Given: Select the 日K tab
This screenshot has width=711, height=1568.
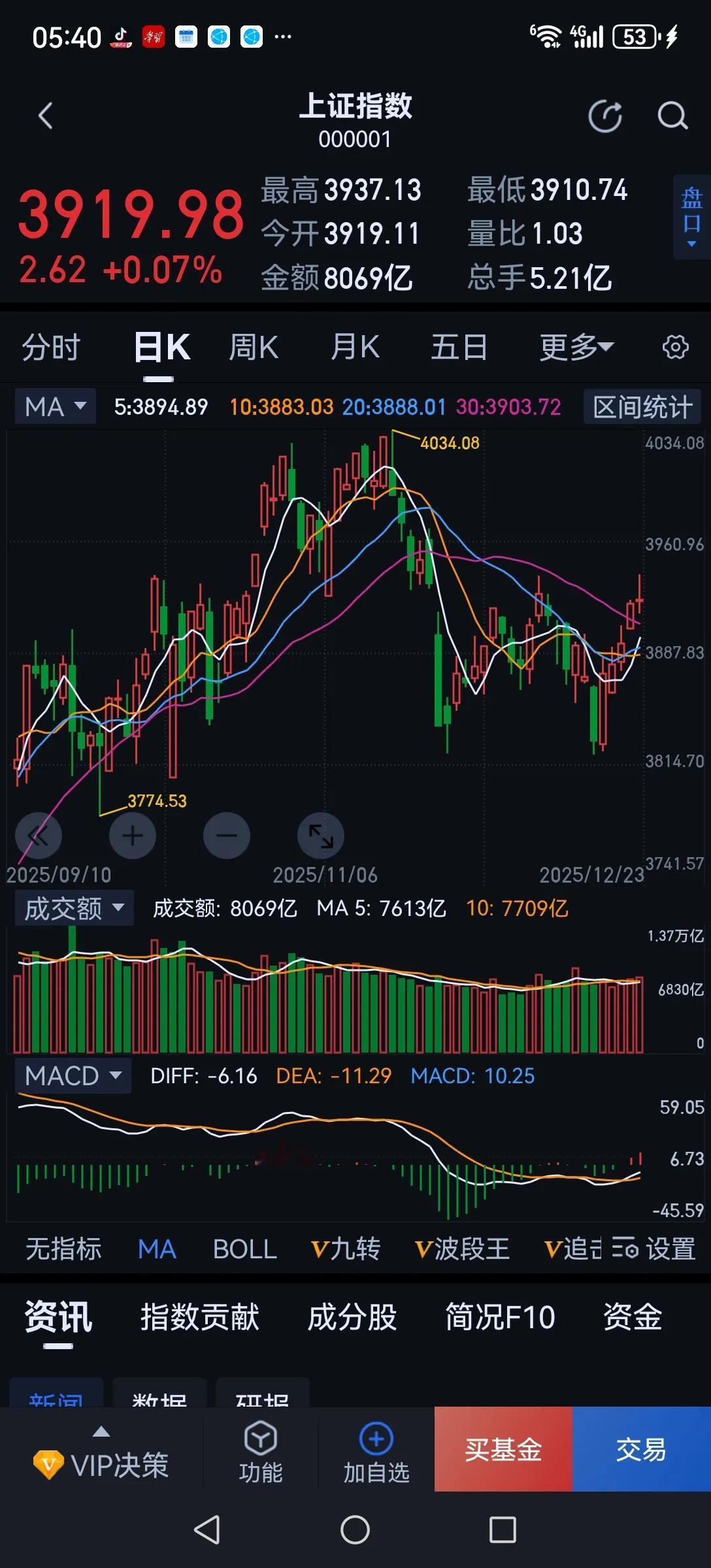Looking at the screenshot, I should point(162,347).
